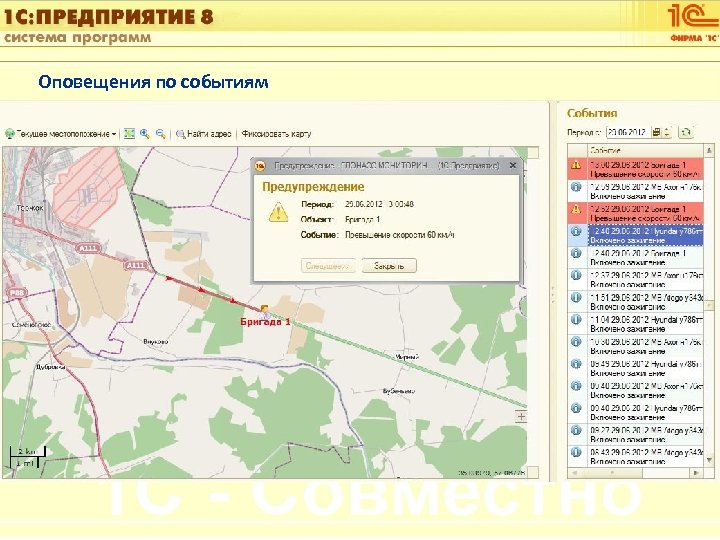Click the plus control on the map's right edge
The width and height of the screenshot is (720, 540).
click(521, 417)
